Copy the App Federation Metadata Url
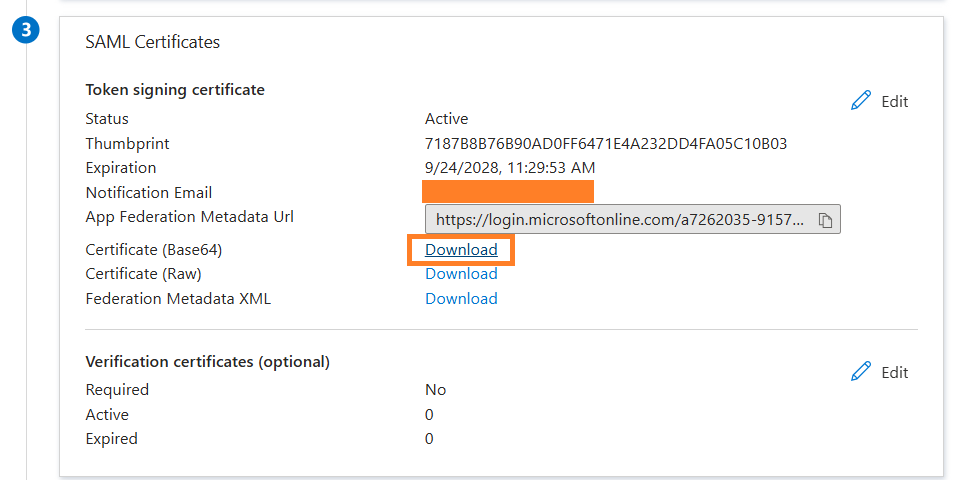Screen dimensions: 961x480 coord(825,220)
